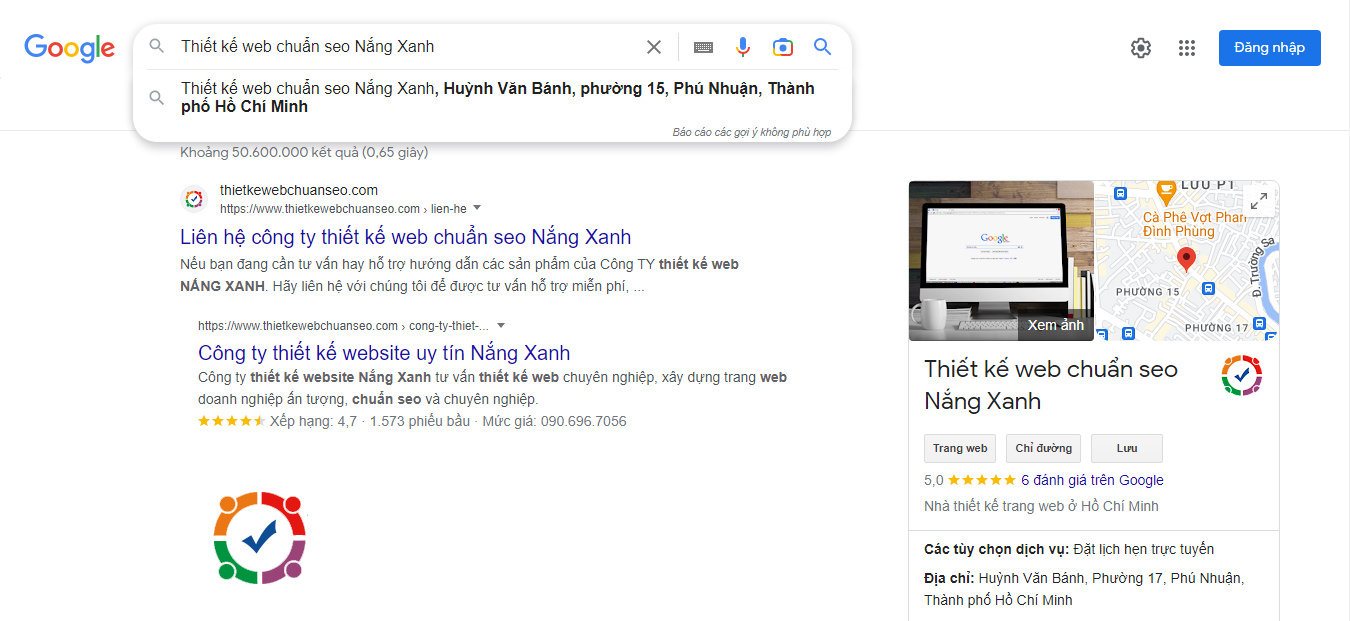Click Đặt lịch hẹn trực tuyến text
This screenshot has height=621, width=1350.
tap(1143, 549)
